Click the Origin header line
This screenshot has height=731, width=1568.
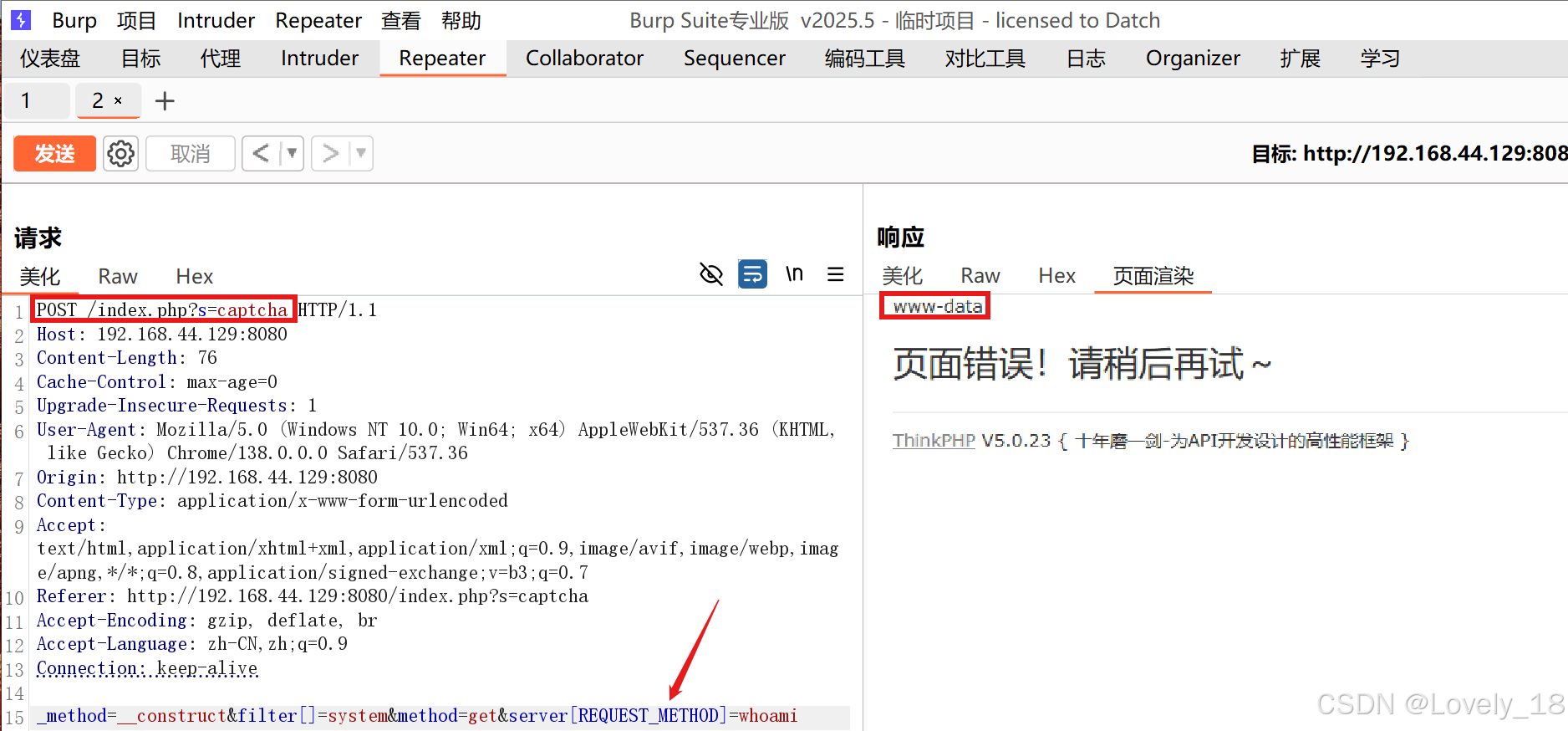[207, 477]
